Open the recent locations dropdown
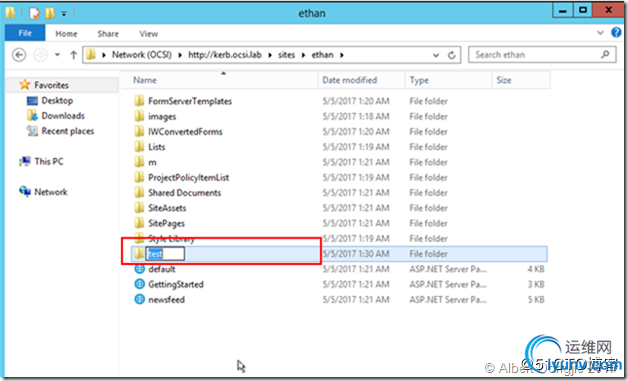The height and width of the screenshot is (381, 628). [x=57, y=55]
